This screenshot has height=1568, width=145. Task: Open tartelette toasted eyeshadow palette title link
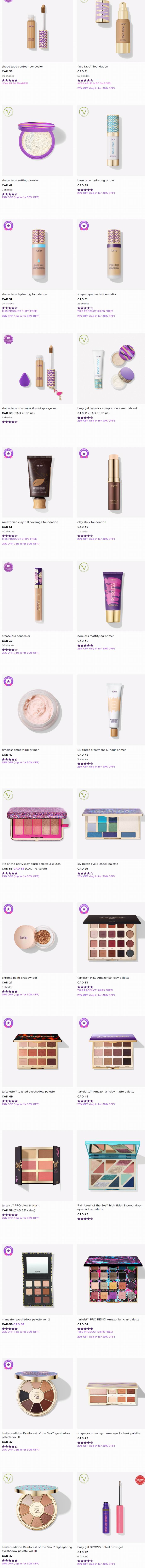(x=28, y=1091)
